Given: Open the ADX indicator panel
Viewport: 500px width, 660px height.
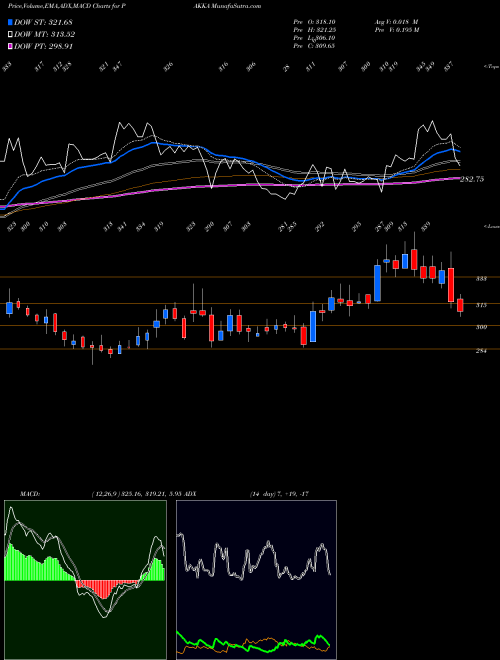Looking at the screenshot, I should [x=256, y=580].
